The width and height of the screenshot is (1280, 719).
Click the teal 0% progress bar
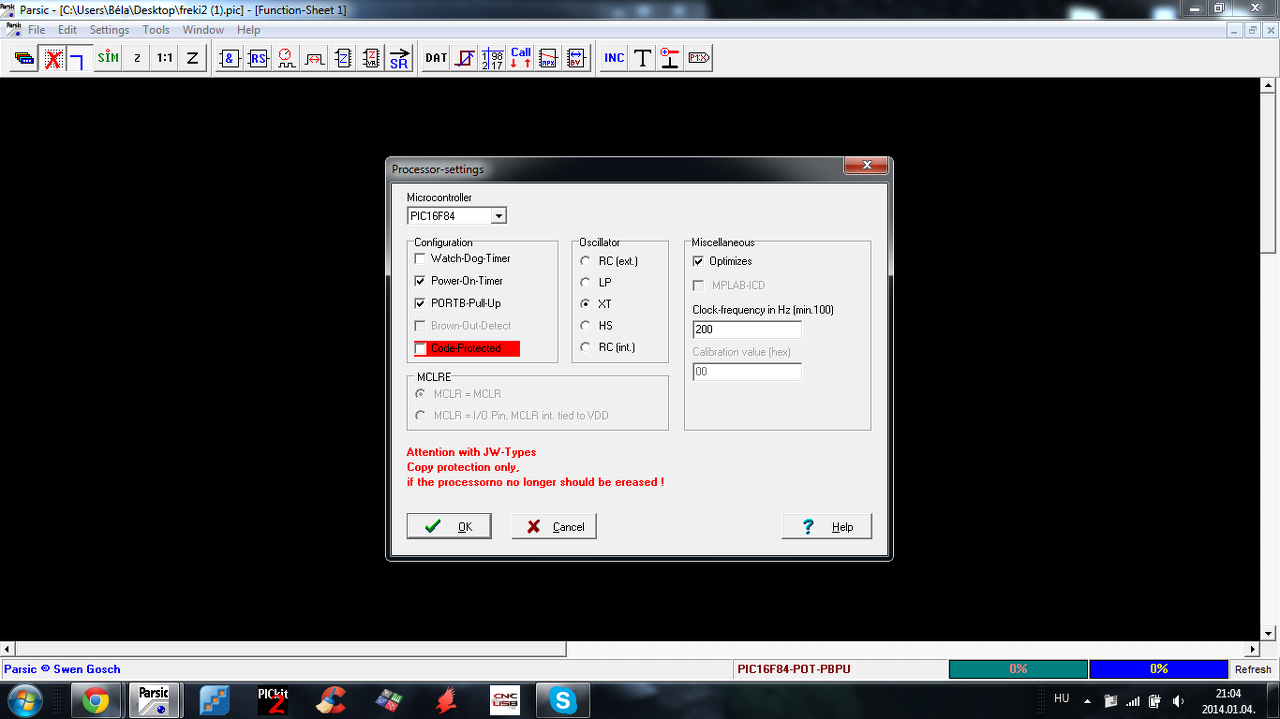[1018, 669]
